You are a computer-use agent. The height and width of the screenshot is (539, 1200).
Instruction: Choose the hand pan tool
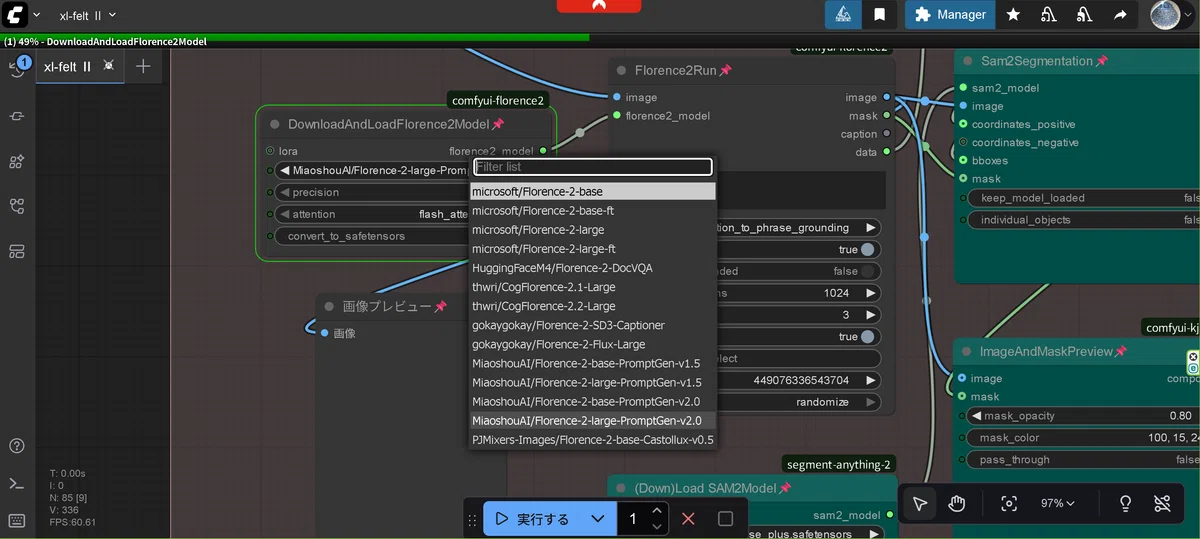click(956, 503)
